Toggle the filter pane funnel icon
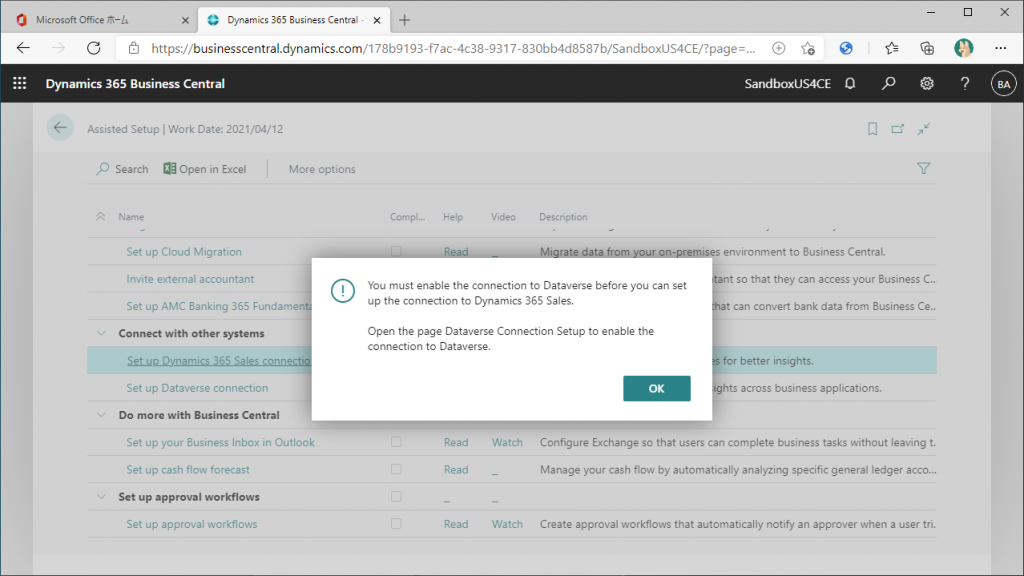Image resolution: width=1024 pixels, height=576 pixels. (x=923, y=168)
